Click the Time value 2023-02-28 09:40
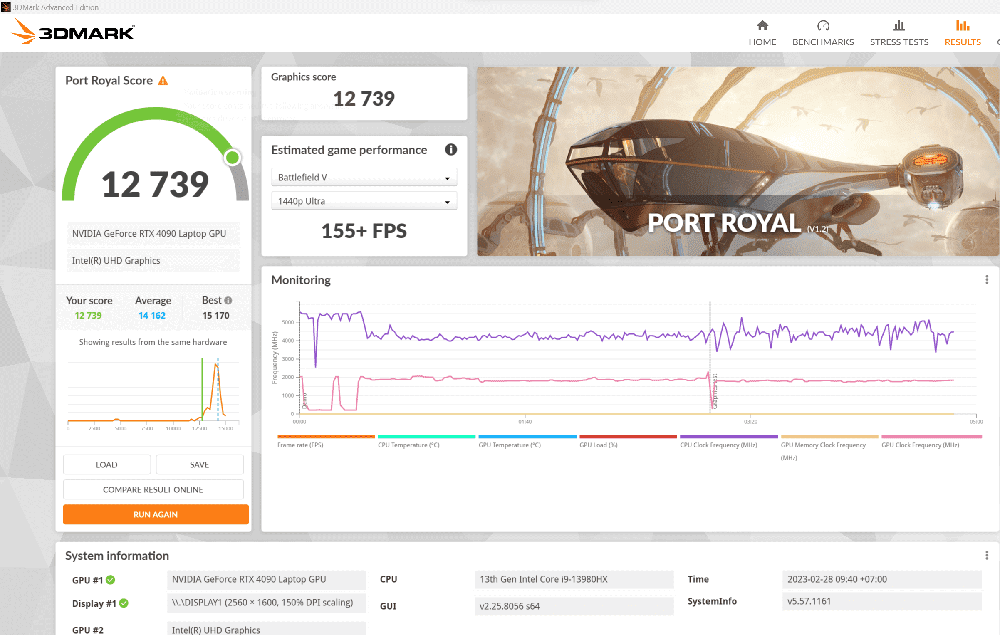This screenshot has height=635, width=1000. click(881, 579)
